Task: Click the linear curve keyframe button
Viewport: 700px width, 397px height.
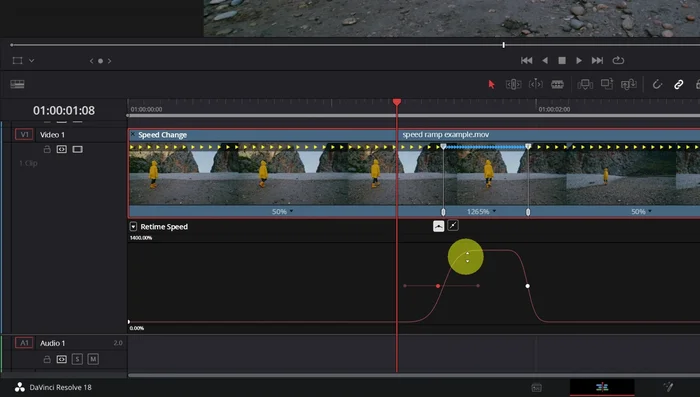Action: coord(453,226)
